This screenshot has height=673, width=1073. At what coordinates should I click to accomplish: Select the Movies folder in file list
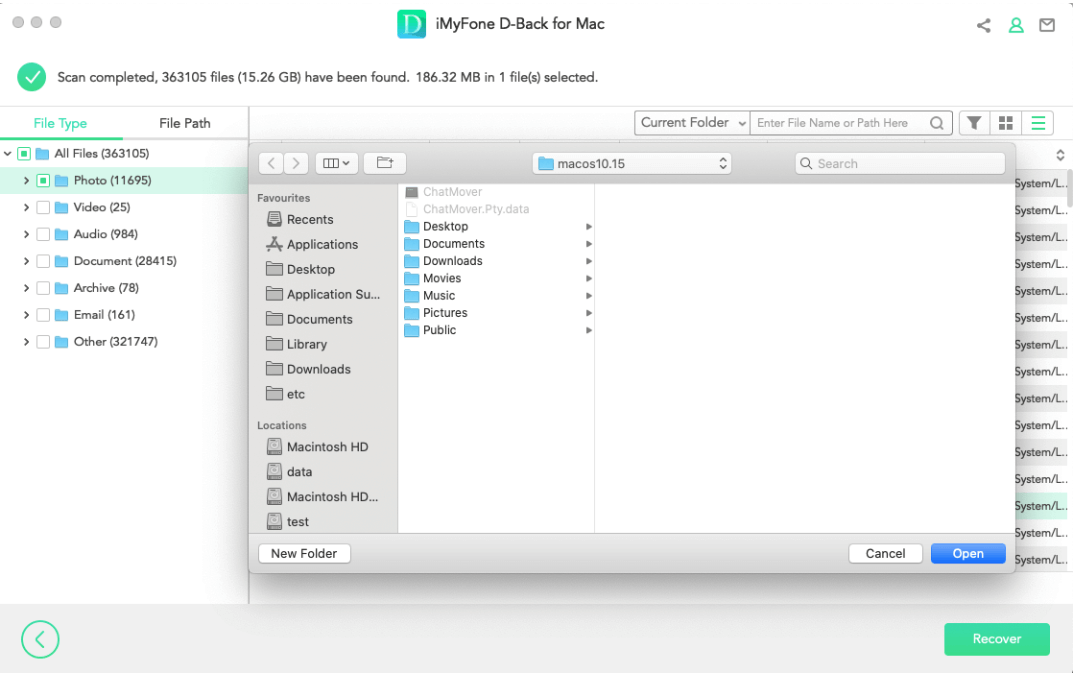(497, 278)
